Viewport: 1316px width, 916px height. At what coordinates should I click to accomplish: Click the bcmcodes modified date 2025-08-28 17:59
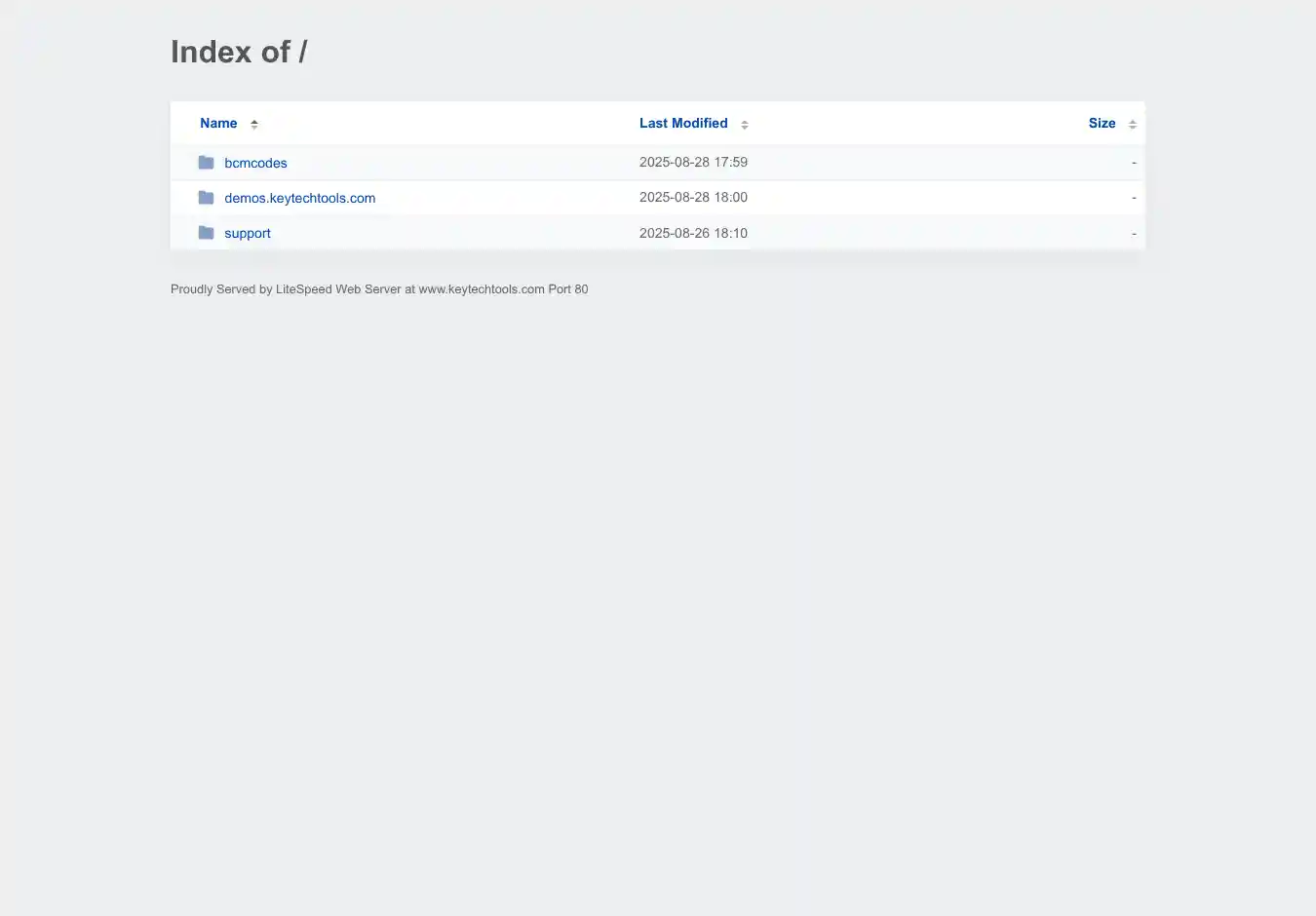693,162
